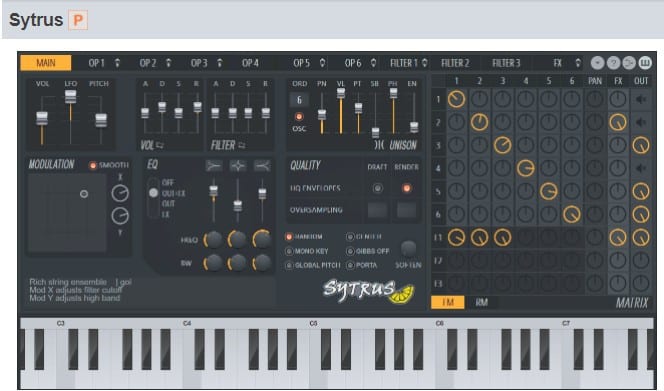
Task: Click the EQ routing switch beside OFF/OUT+FX
Action: coord(153,198)
